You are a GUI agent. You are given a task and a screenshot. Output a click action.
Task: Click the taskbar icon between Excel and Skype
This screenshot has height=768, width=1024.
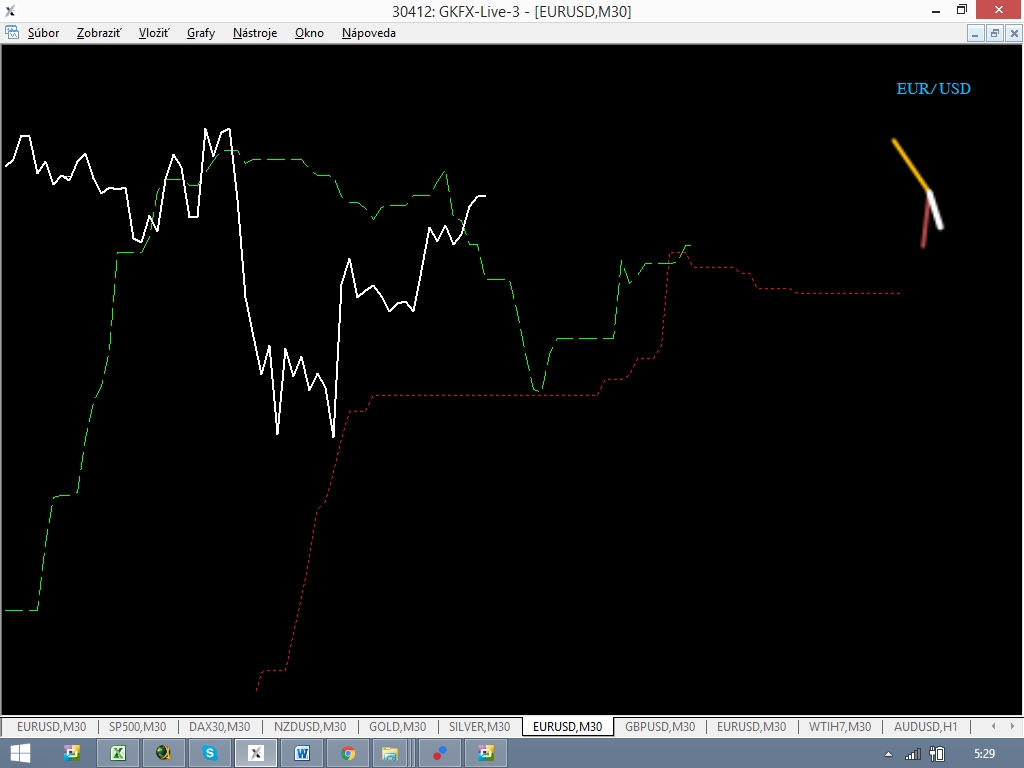point(163,753)
